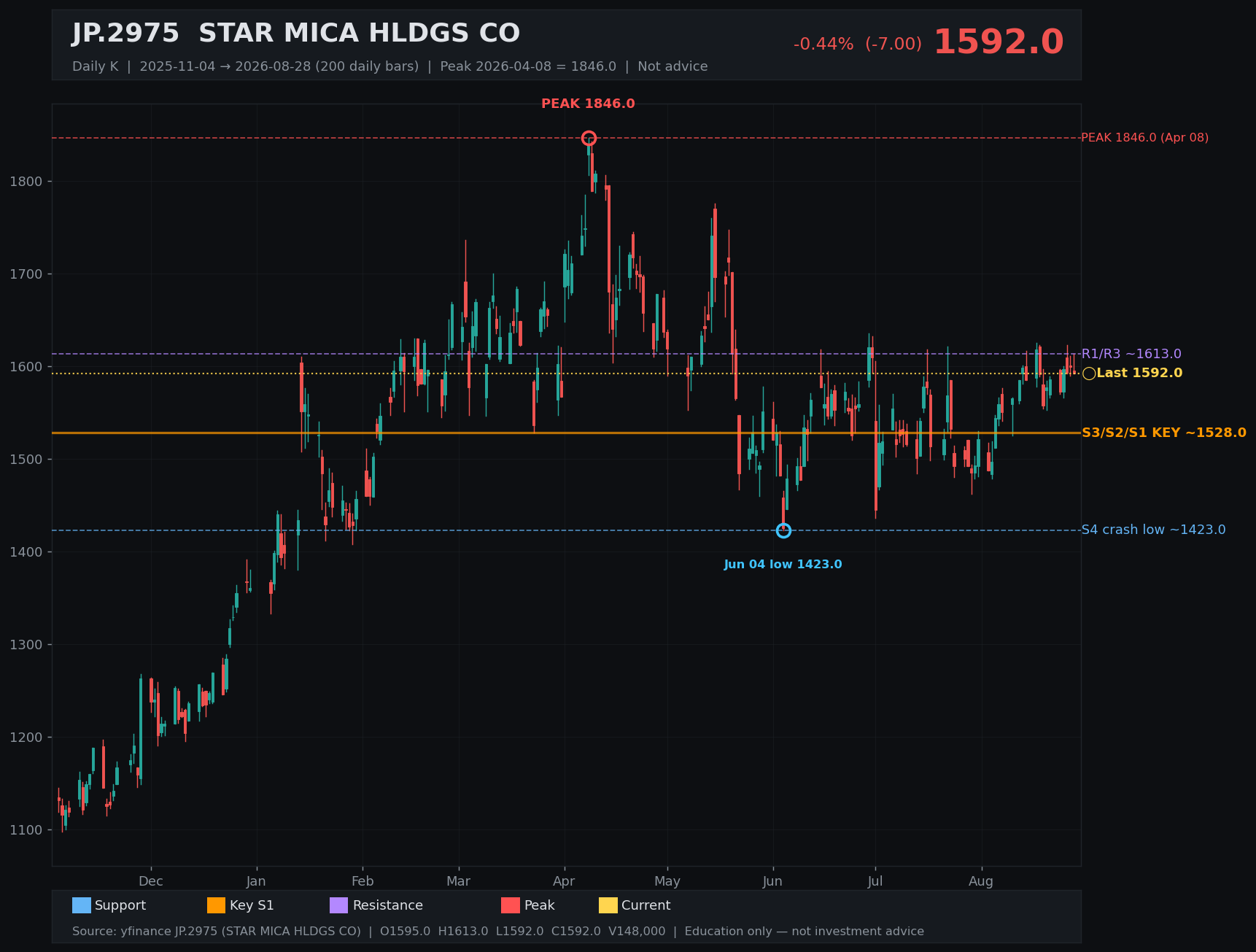Click the large header price "1592.0"
1256x952 pixels.
pos(999,42)
